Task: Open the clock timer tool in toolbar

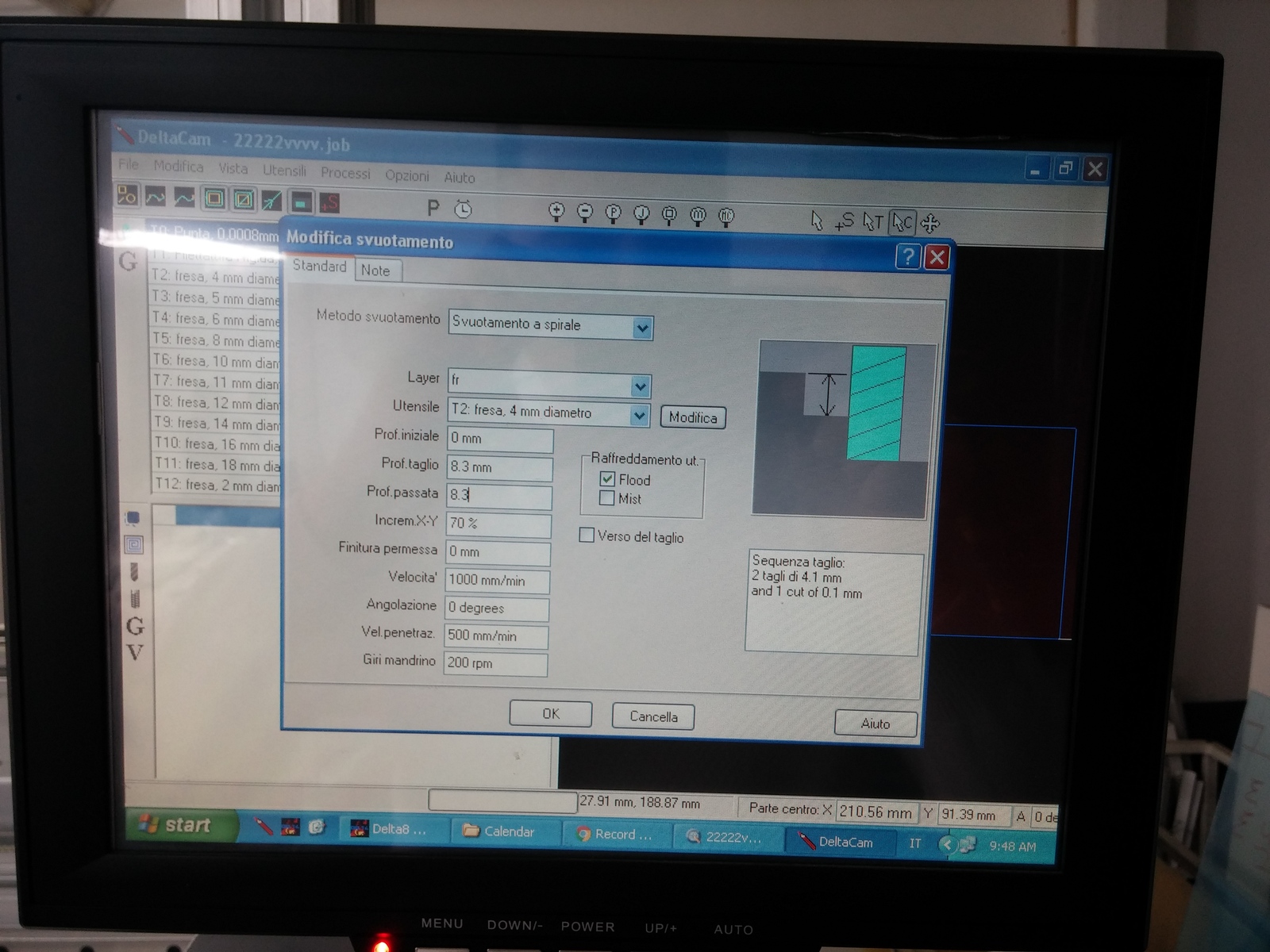Action: click(463, 209)
